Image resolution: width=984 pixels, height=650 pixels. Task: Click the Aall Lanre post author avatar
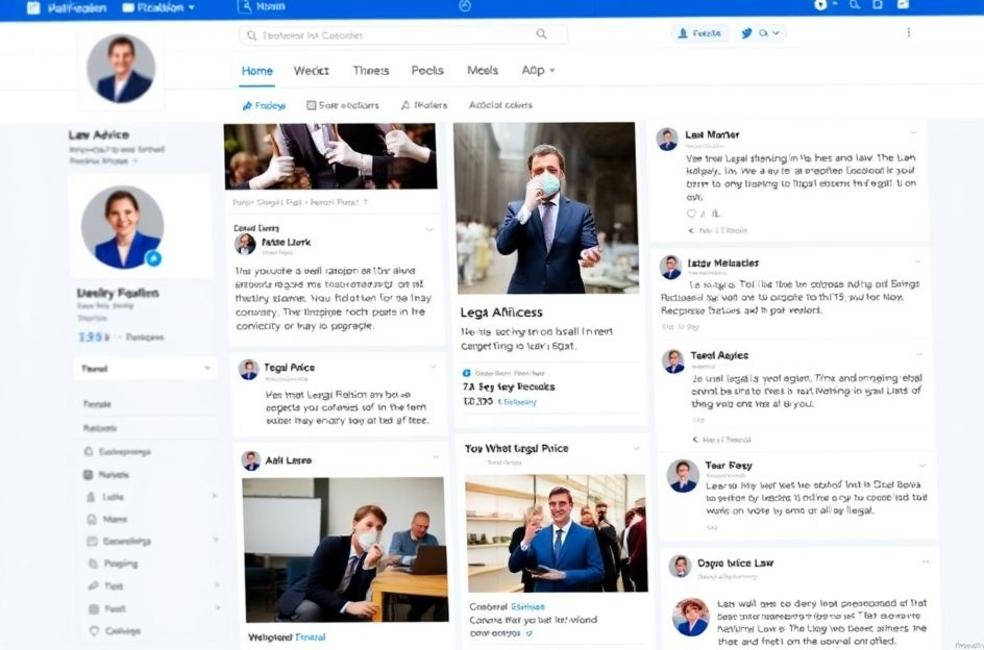coord(251,461)
